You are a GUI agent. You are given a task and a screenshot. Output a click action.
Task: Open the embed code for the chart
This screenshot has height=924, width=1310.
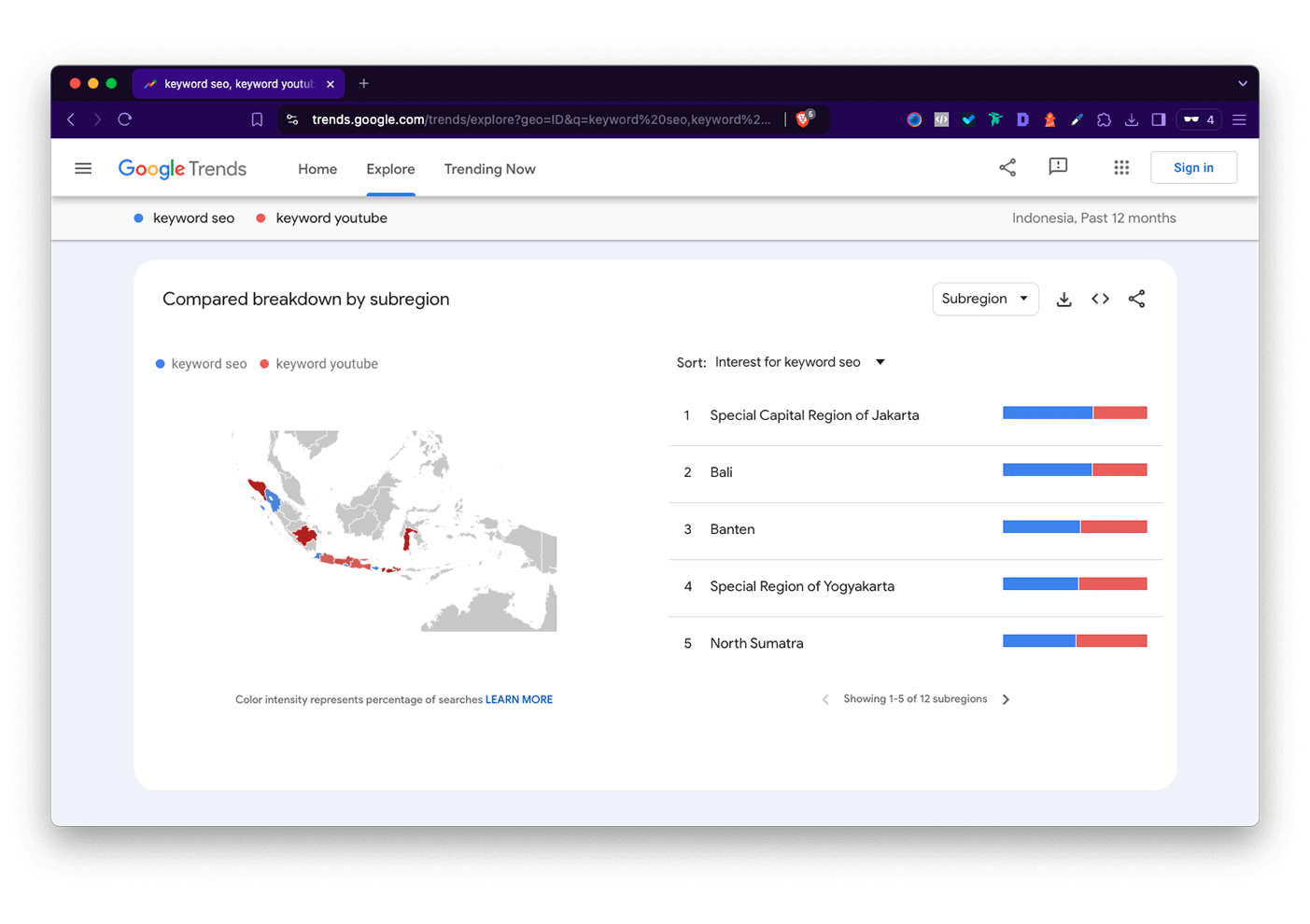(x=1100, y=299)
